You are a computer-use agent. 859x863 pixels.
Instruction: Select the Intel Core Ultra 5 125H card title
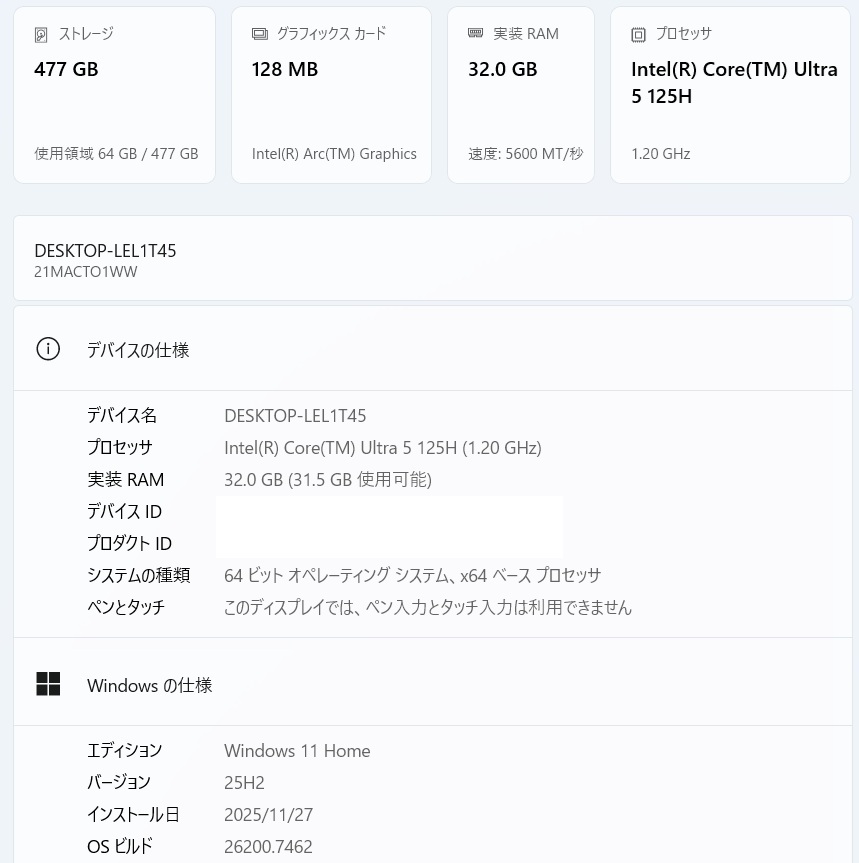733,83
